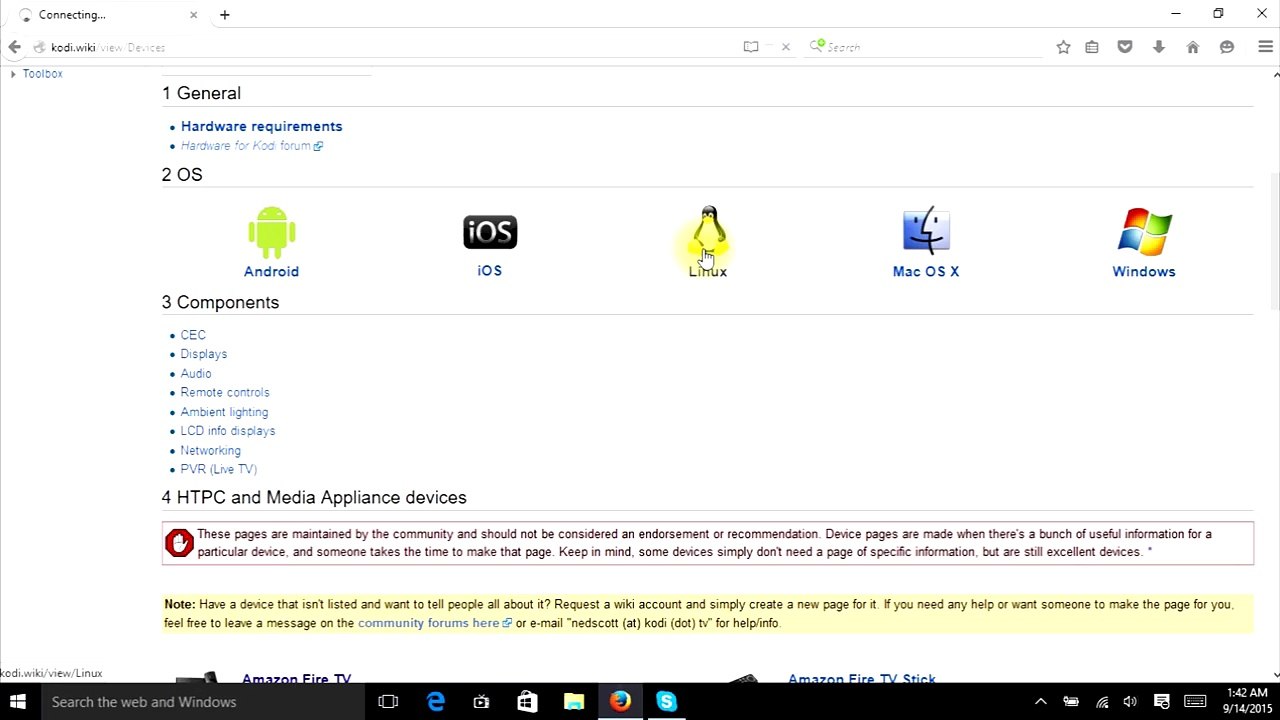This screenshot has height=720, width=1280.
Task: Open the Networking link
Action: (210, 450)
